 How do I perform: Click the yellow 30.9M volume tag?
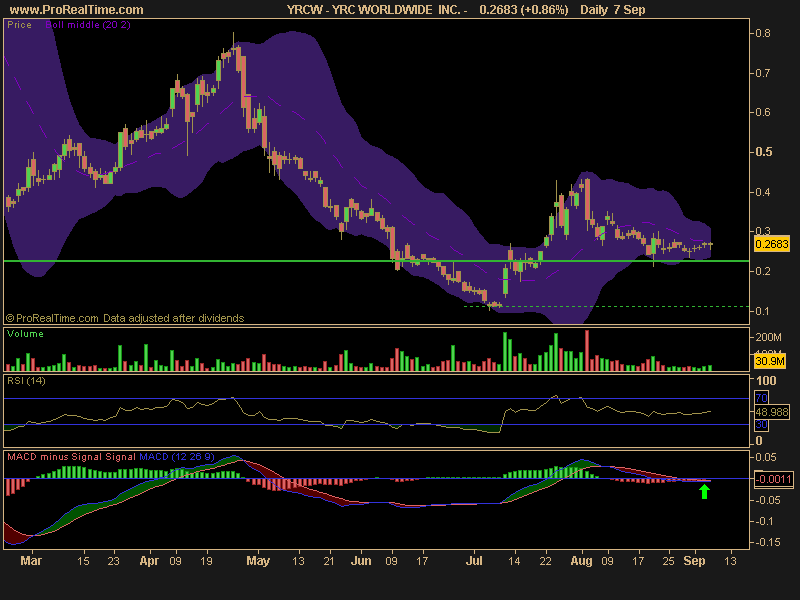pos(770,361)
